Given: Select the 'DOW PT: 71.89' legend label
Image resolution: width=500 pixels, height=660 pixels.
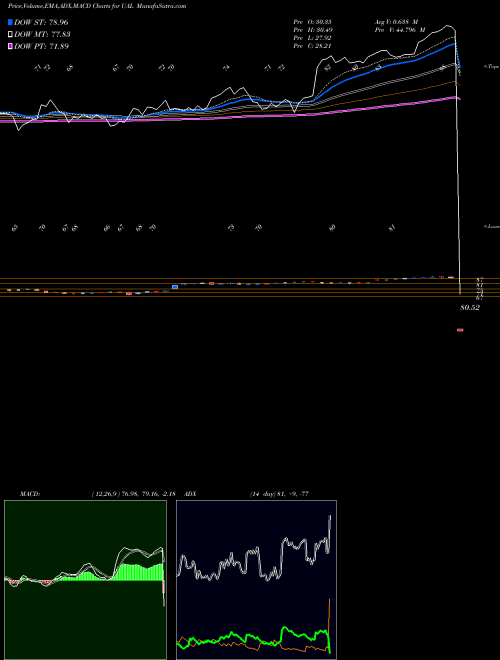Looking at the screenshot, I should point(41,46).
